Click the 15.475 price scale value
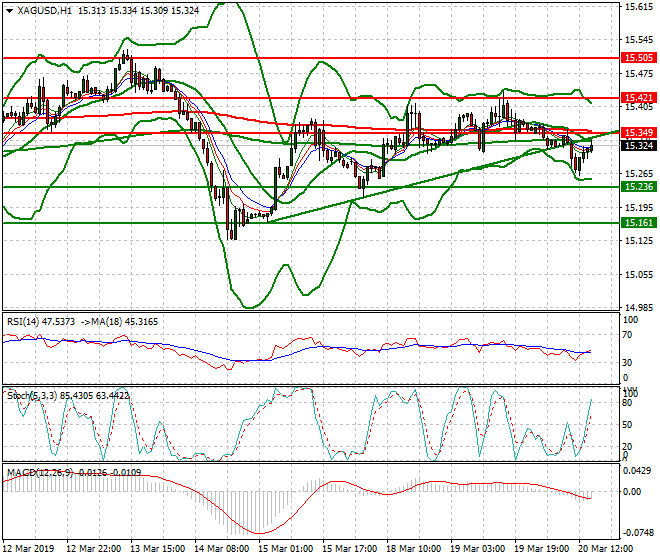660x560 pixels. [639, 74]
